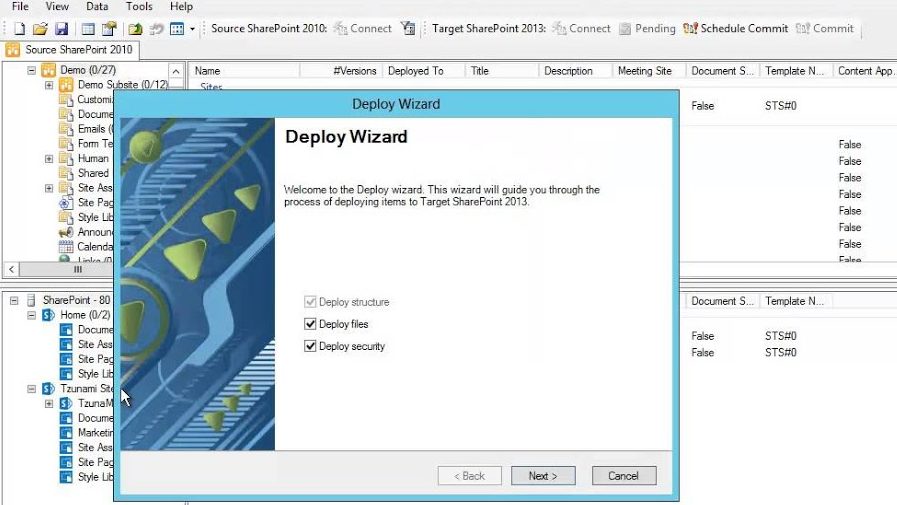Image resolution: width=897 pixels, height=505 pixels.
Task: Click the Description column header
Action: [575, 71]
